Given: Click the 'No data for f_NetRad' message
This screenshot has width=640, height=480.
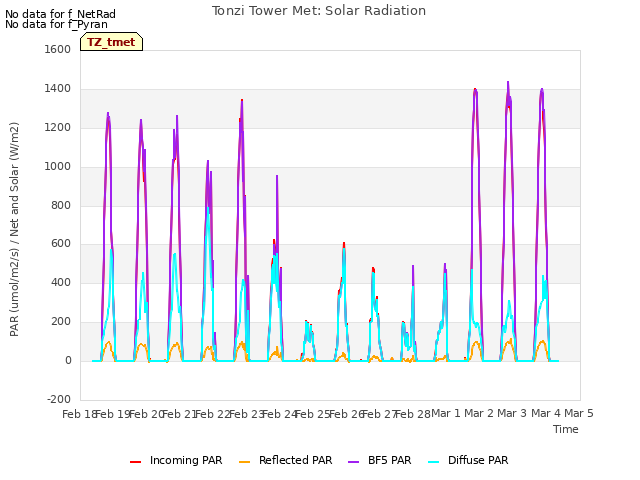Looking at the screenshot, I should click(x=60, y=14).
